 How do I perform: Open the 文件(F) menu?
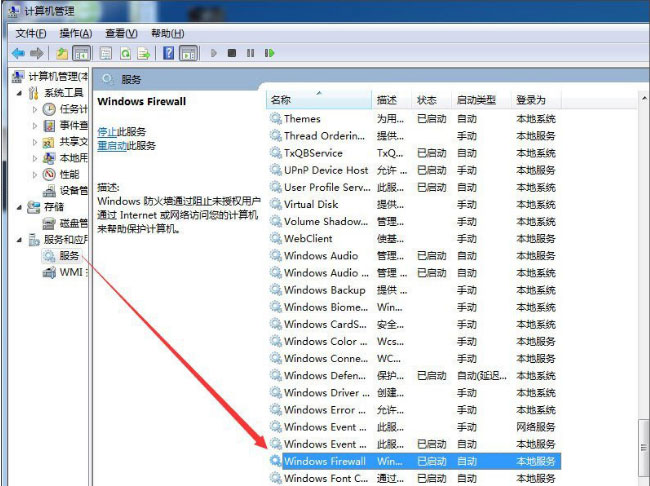pyautogui.click(x=32, y=33)
